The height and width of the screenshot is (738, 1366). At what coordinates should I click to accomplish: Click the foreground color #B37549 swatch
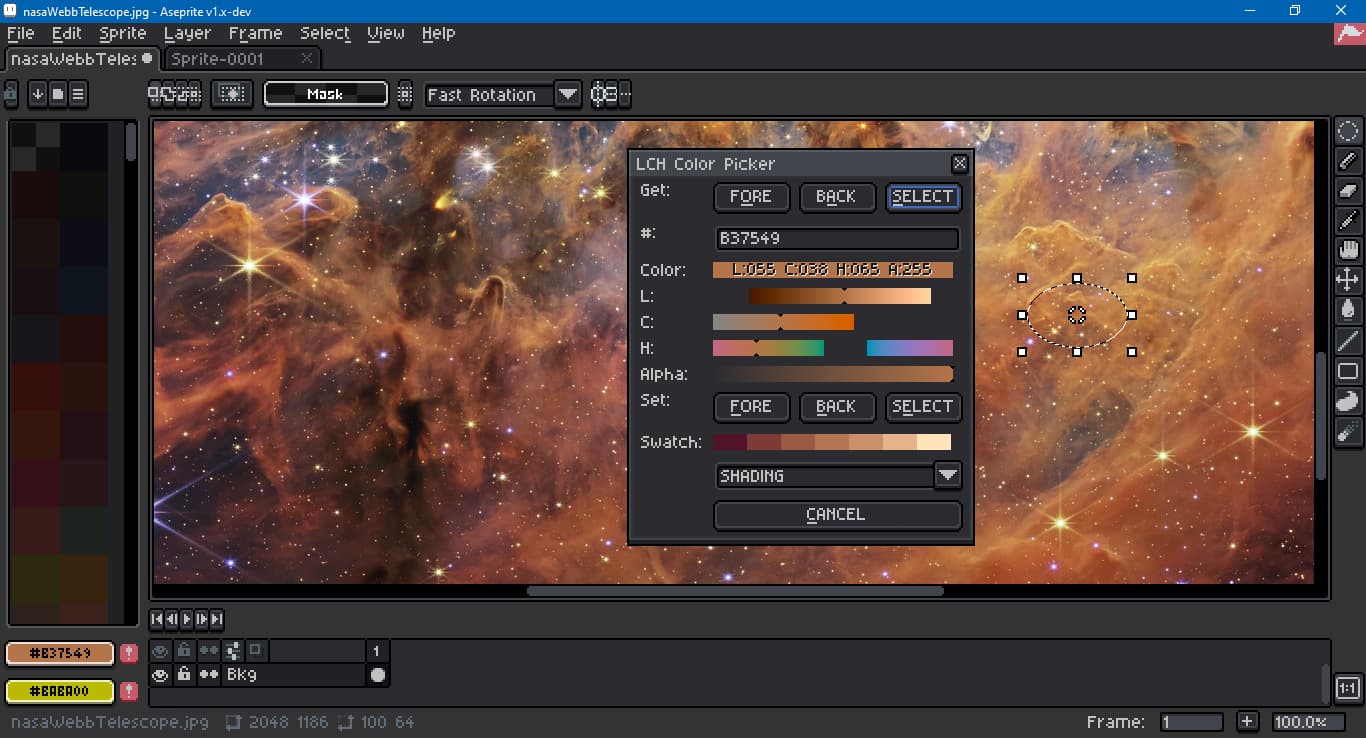pyautogui.click(x=60, y=654)
